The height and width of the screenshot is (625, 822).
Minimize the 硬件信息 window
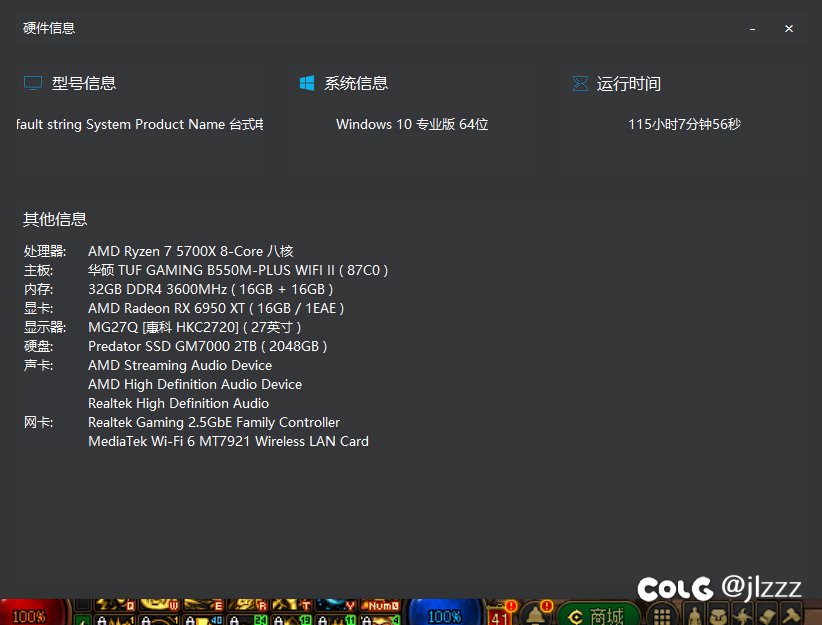[x=752, y=29]
